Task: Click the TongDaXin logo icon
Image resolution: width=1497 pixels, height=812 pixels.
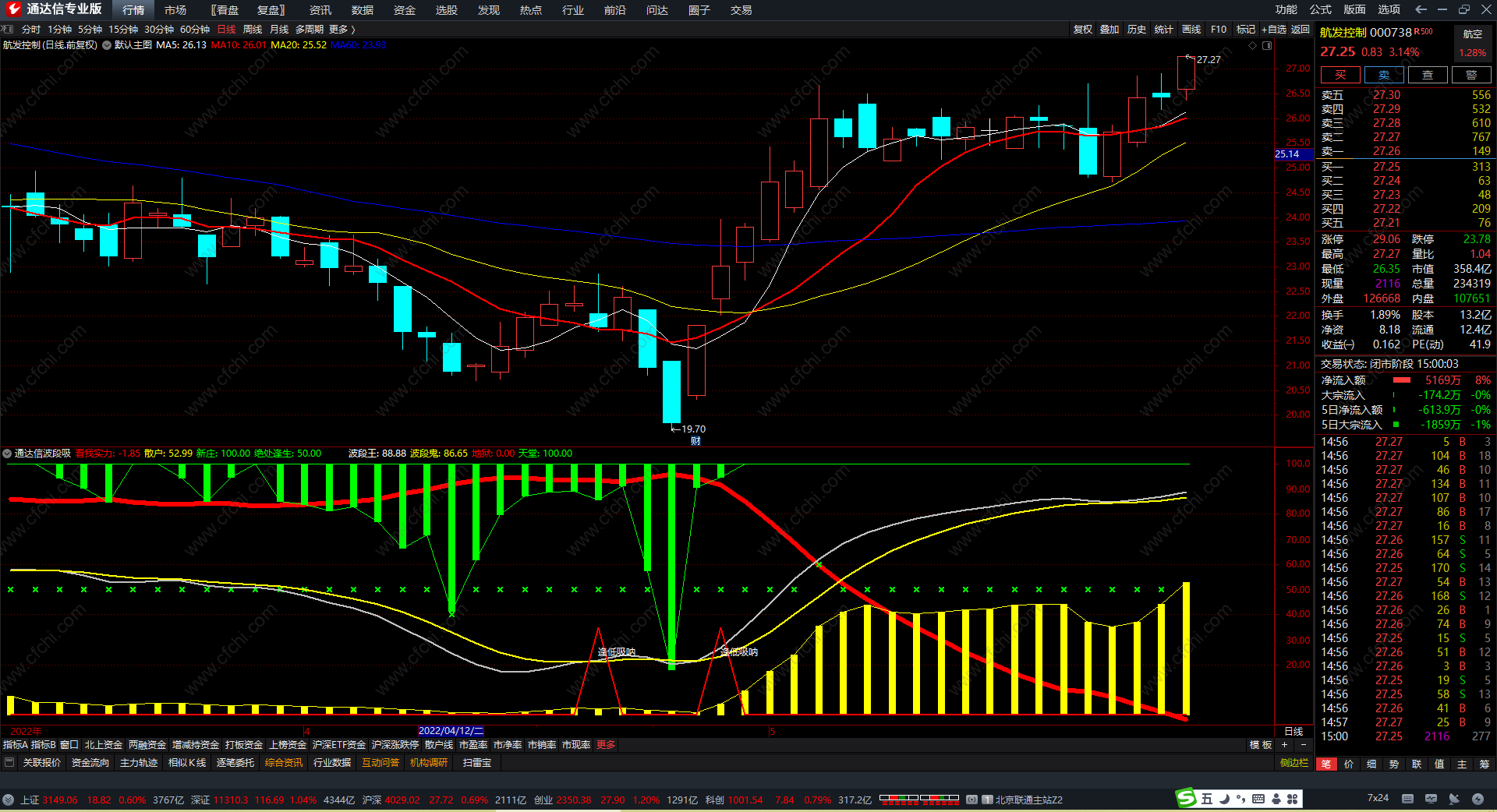Action: pyautogui.click(x=13, y=9)
